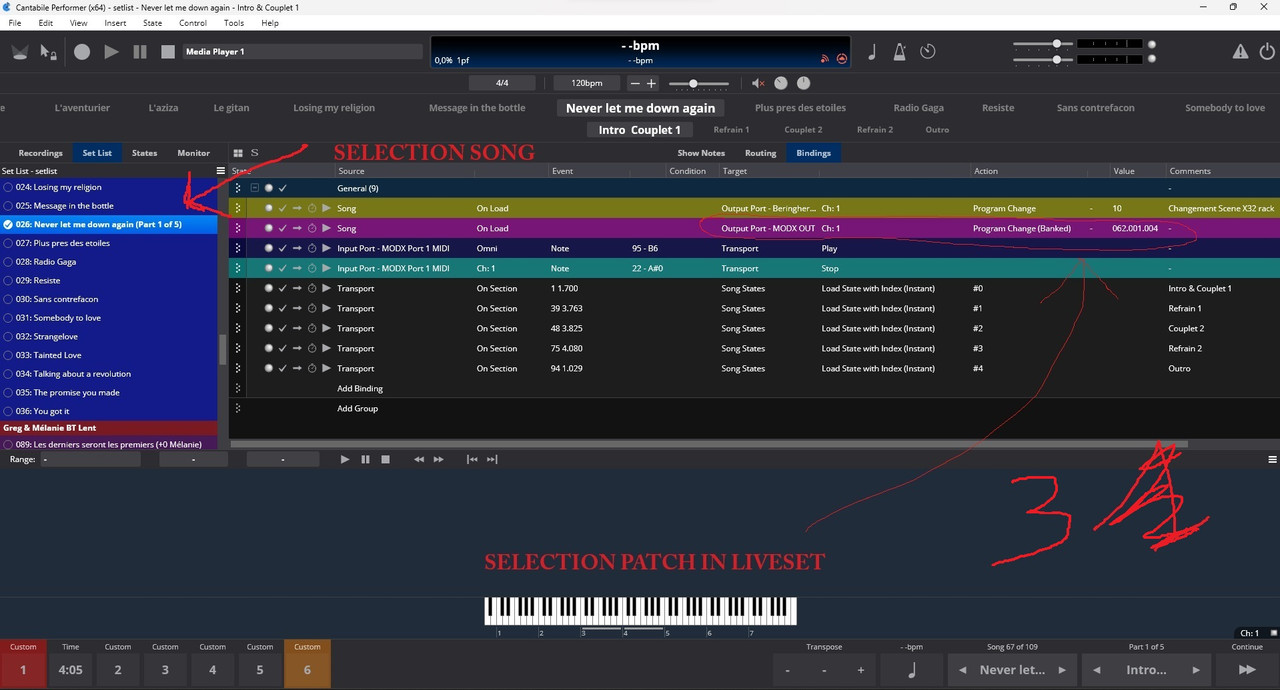Screen dimensions: 1280x690
Task: Select the 027: Plus pres des etoiles radio button
Action: click(x=8, y=243)
